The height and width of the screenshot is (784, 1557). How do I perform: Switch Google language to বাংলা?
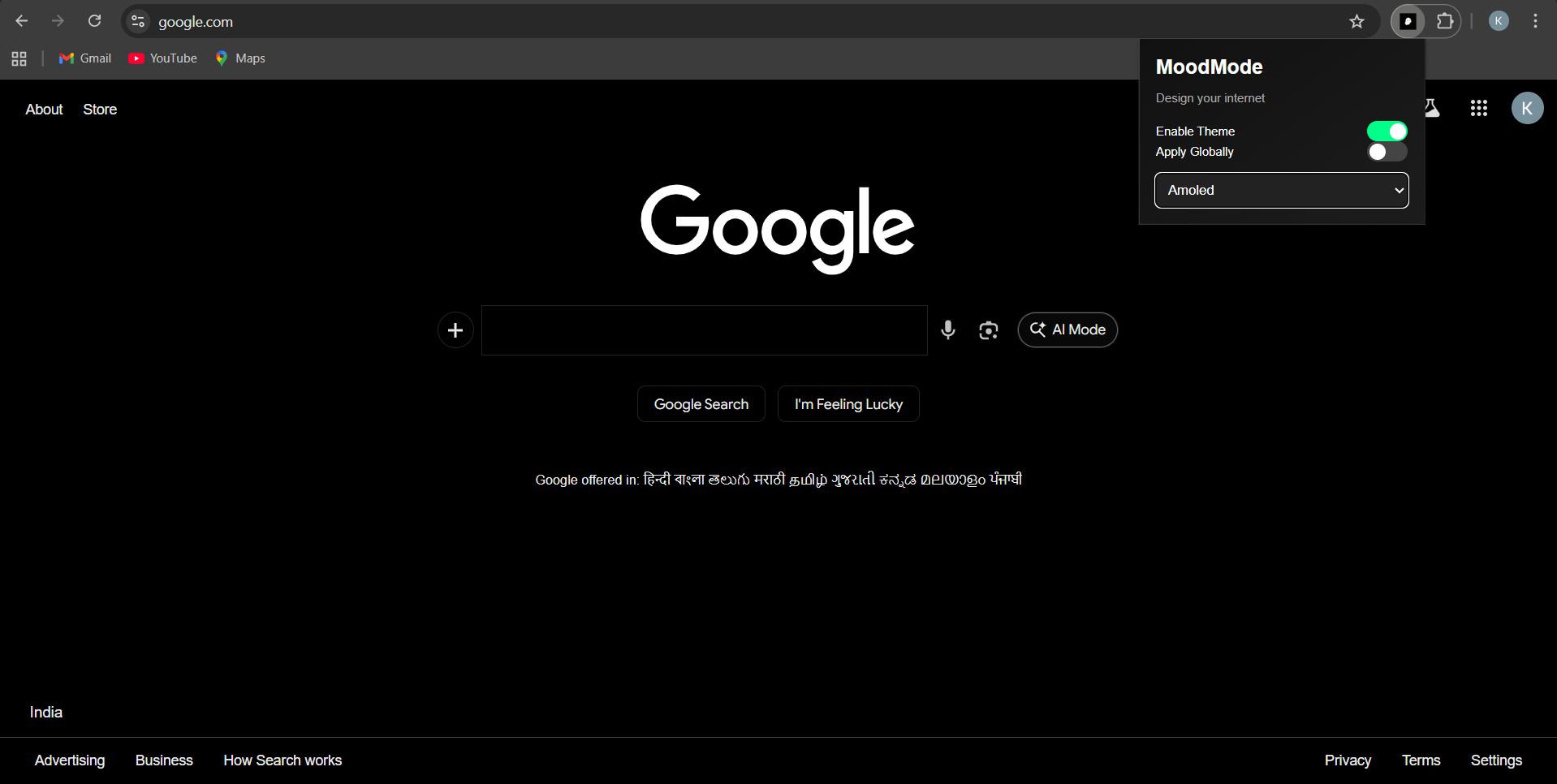coord(689,480)
